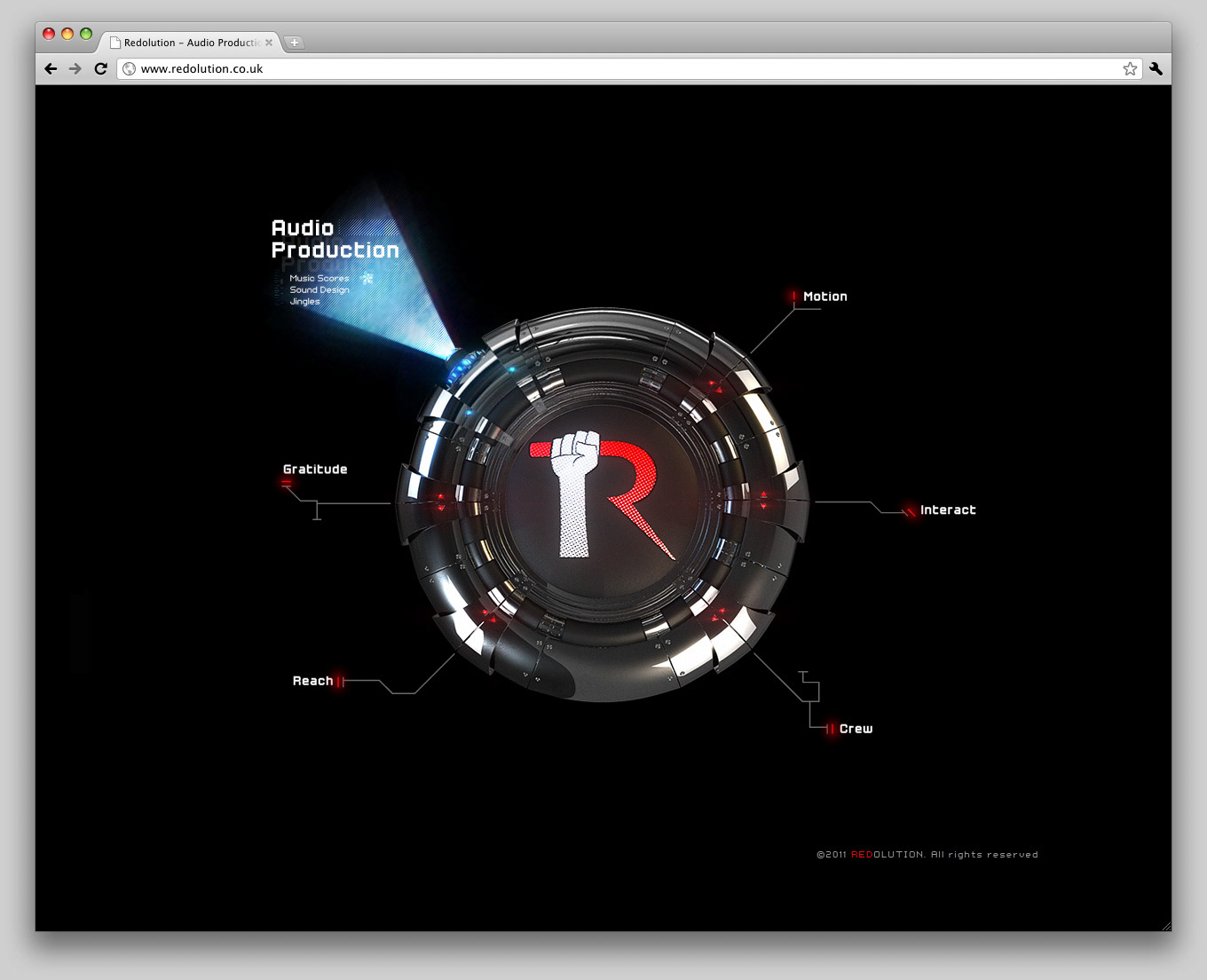Click the red marker under Gratitude

pos(286,483)
